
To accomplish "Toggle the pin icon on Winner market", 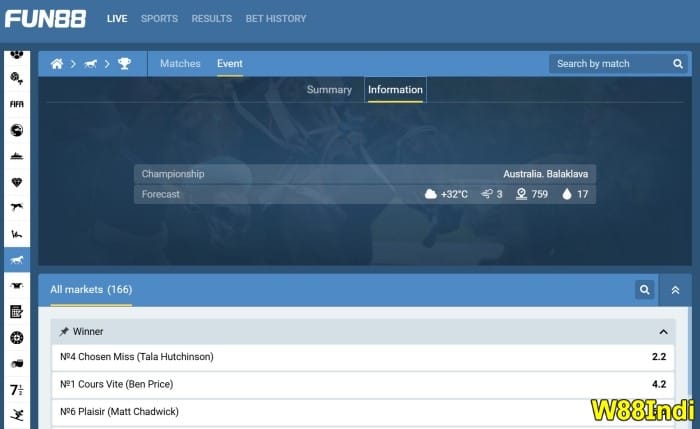I will pyautogui.click(x=64, y=332).
